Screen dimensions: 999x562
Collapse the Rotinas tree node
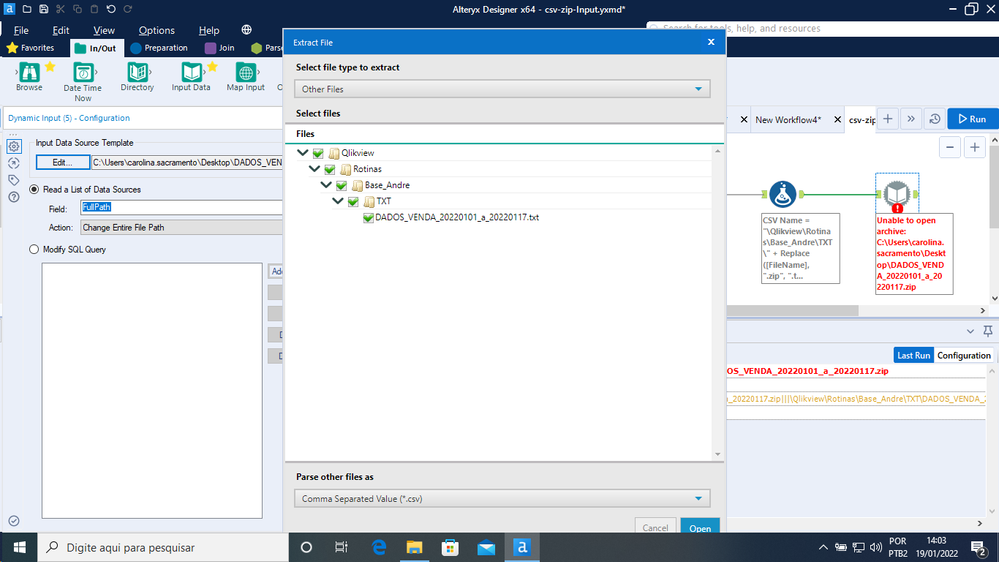click(314, 168)
